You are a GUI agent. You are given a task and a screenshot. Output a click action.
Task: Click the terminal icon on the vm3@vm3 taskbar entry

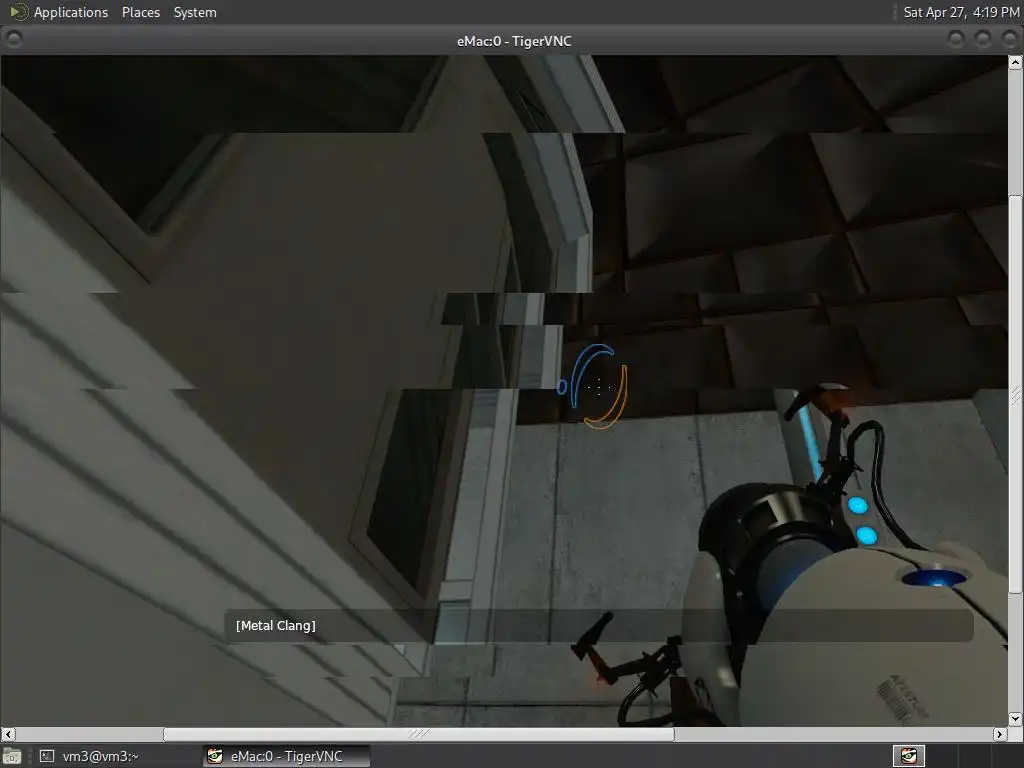(47, 756)
